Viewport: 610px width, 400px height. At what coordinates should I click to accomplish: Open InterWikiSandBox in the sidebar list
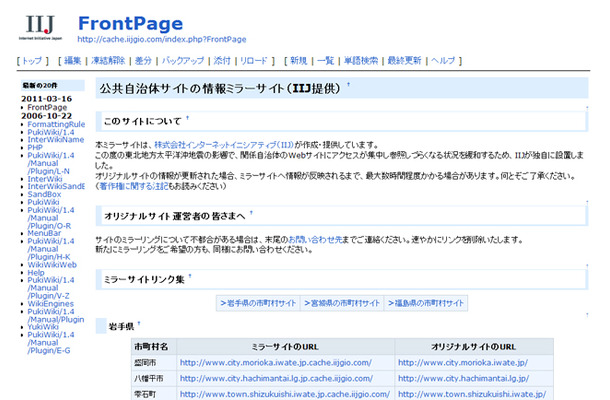56,186
